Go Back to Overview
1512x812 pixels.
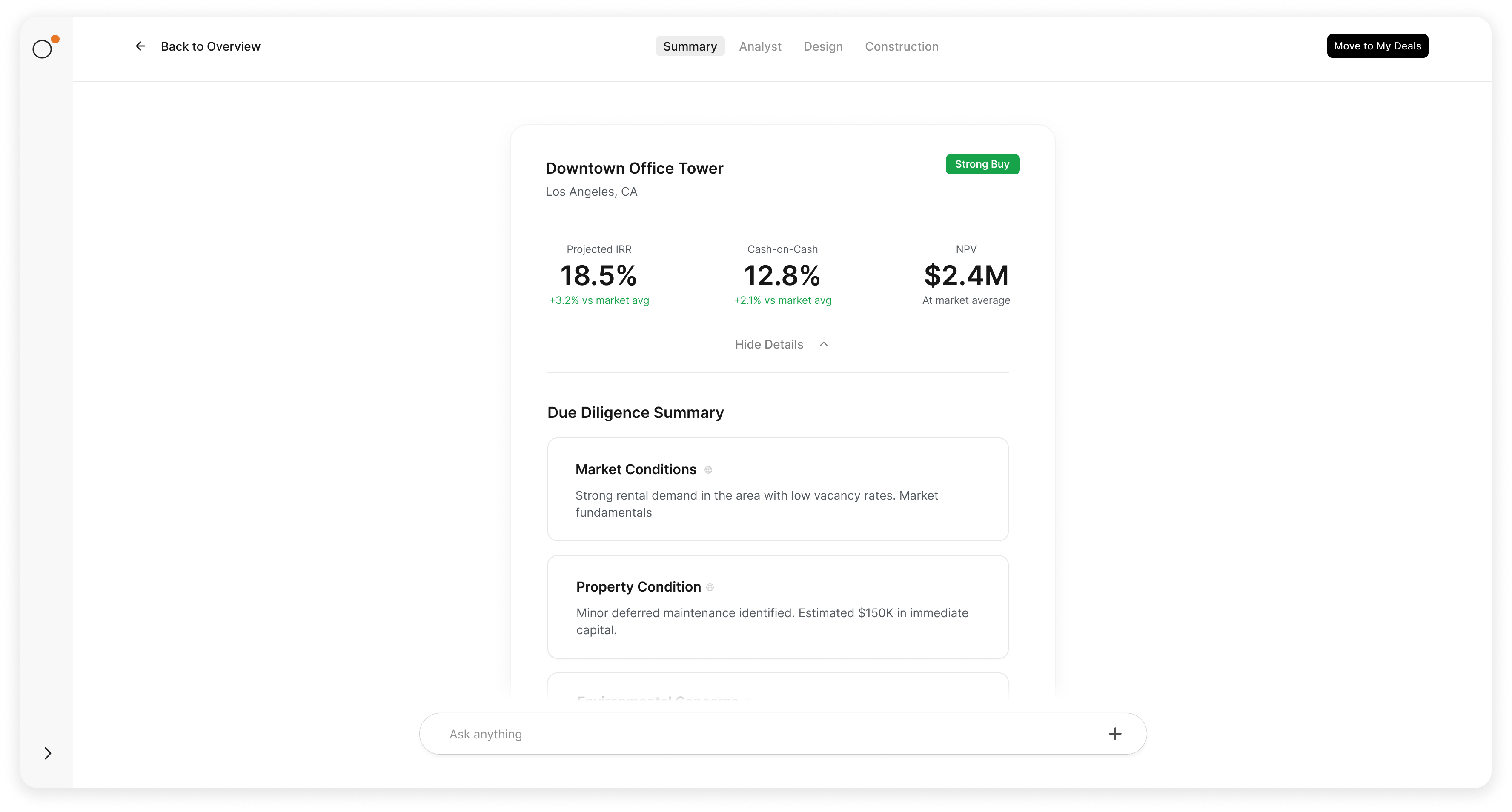pos(210,46)
